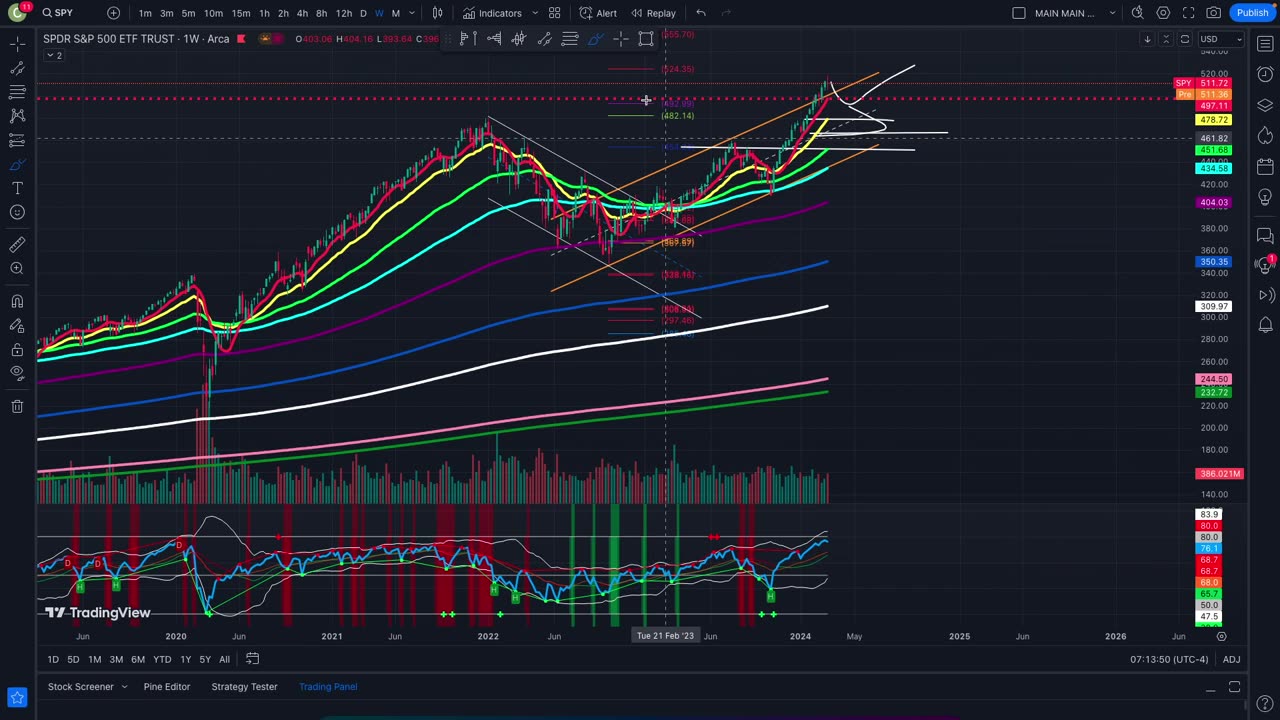Select the ruler measure tool
This screenshot has width=1280, height=720.
17,244
